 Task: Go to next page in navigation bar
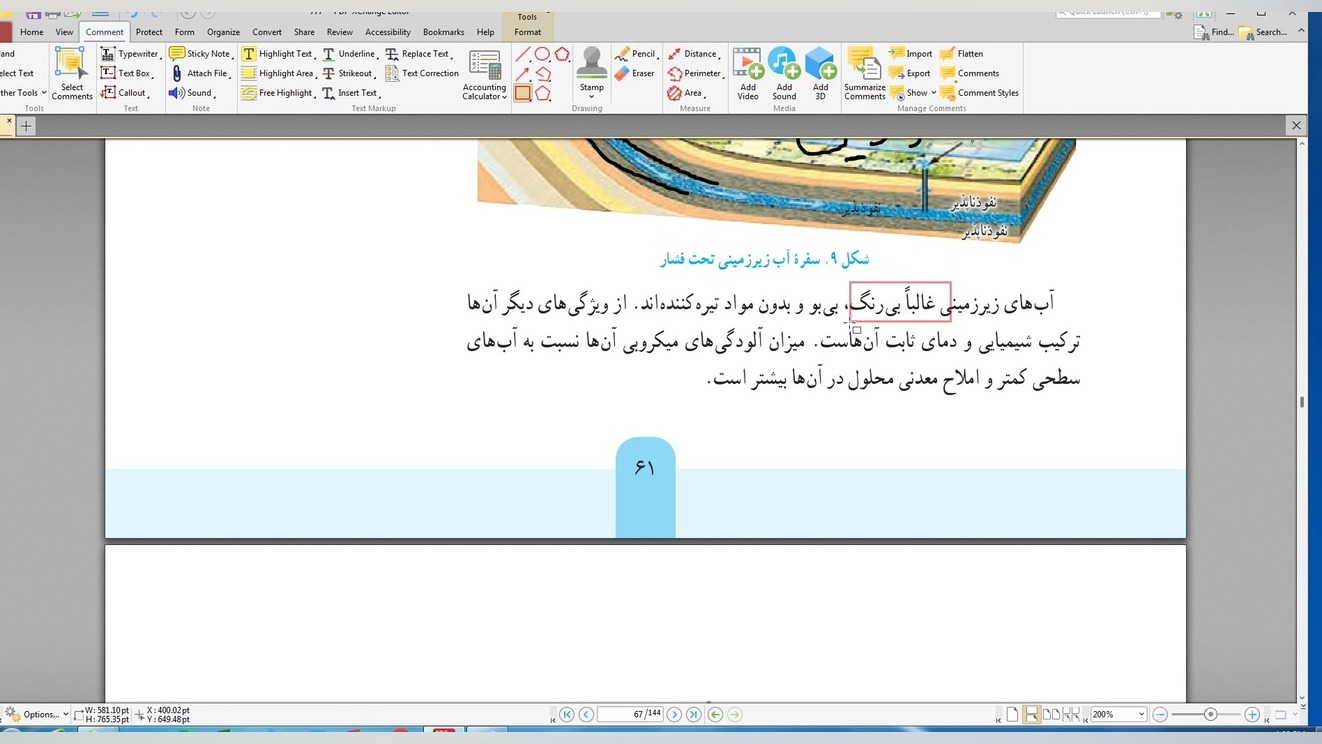(674, 714)
